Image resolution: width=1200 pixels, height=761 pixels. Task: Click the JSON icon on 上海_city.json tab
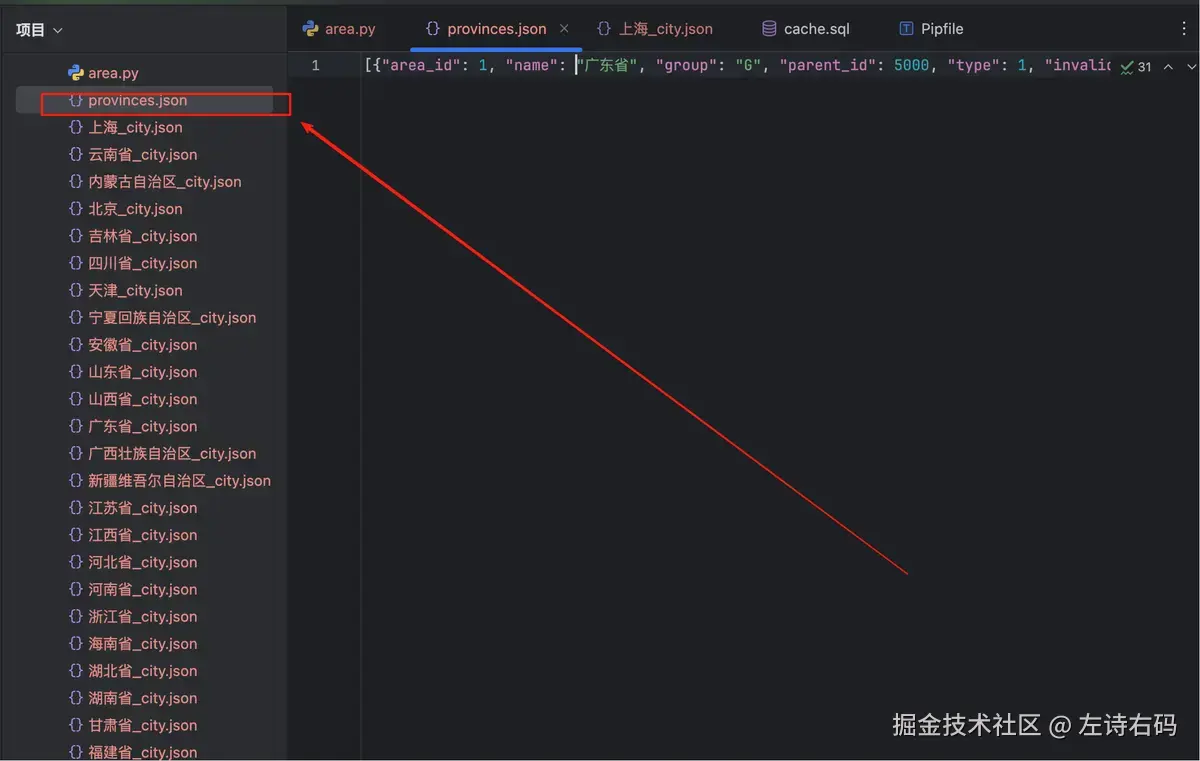(x=604, y=28)
